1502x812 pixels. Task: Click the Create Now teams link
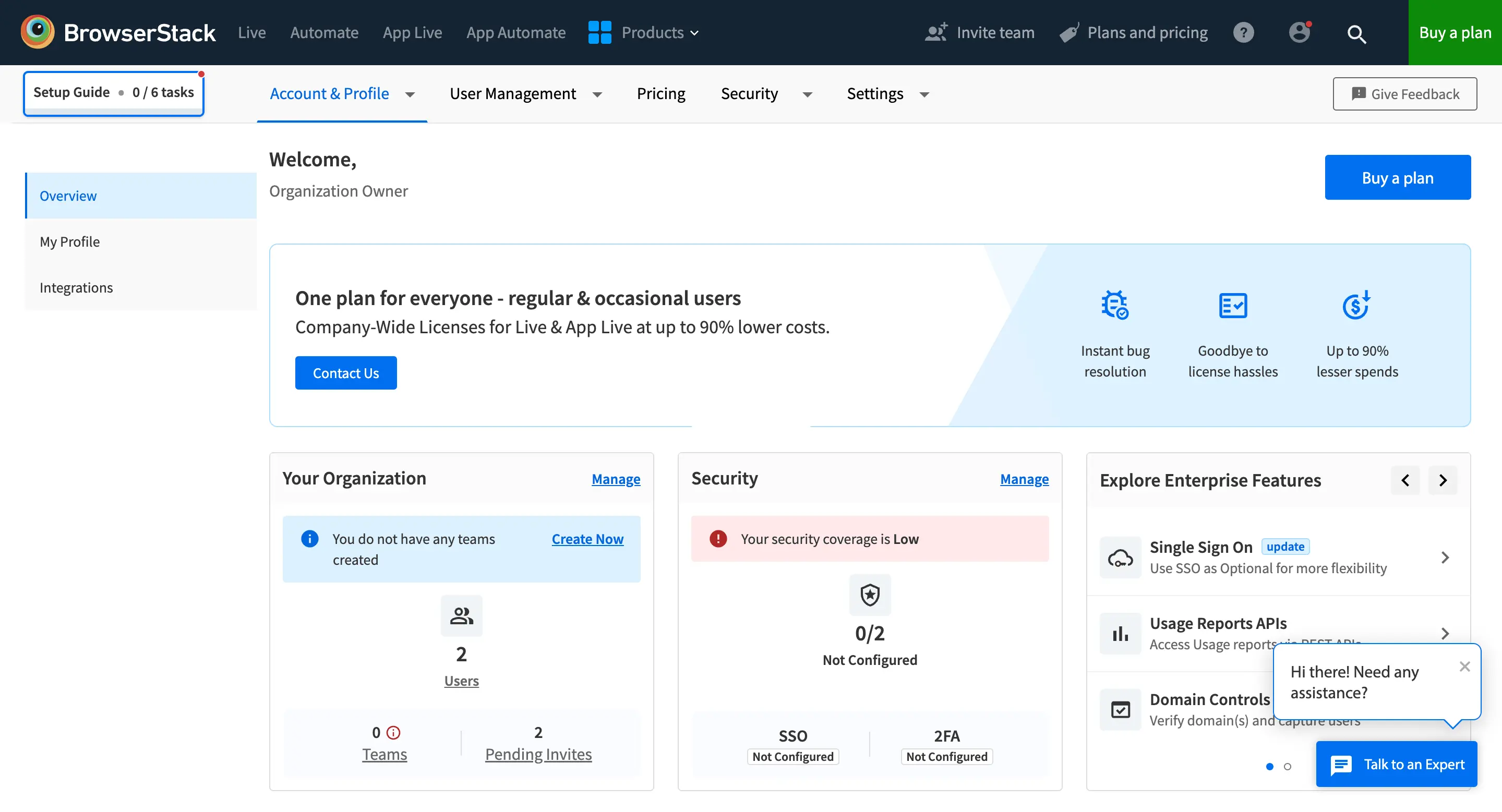pos(587,538)
